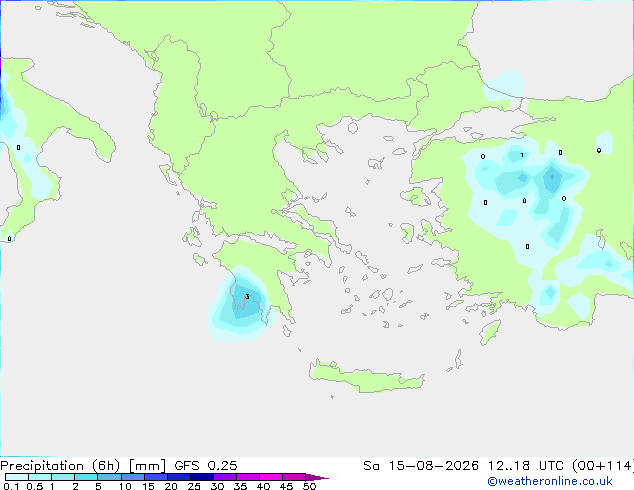Select legend swatch between 5 and 10
Image resolution: width=634 pixels, height=490 pixels.
[109, 477]
